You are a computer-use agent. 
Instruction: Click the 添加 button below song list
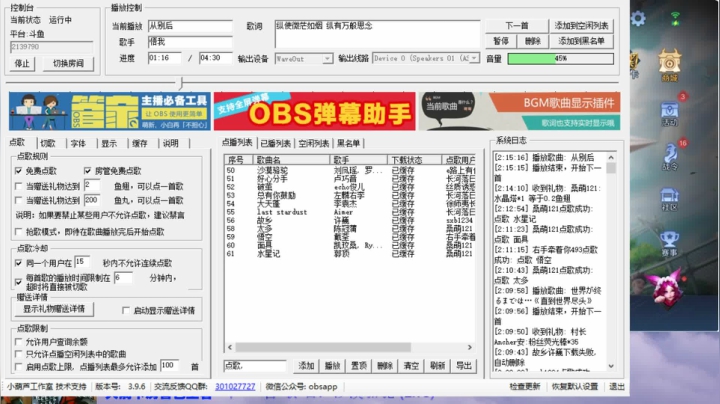306,365
